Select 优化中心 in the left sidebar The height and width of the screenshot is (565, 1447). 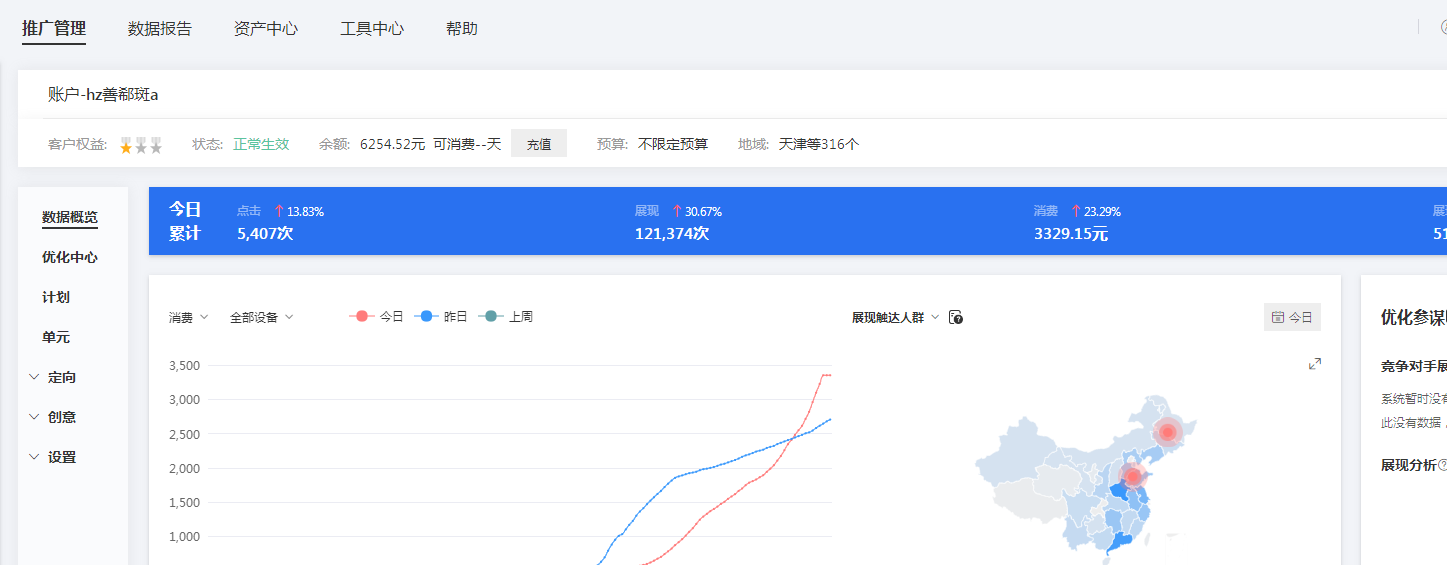pyautogui.click(x=70, y=257)
